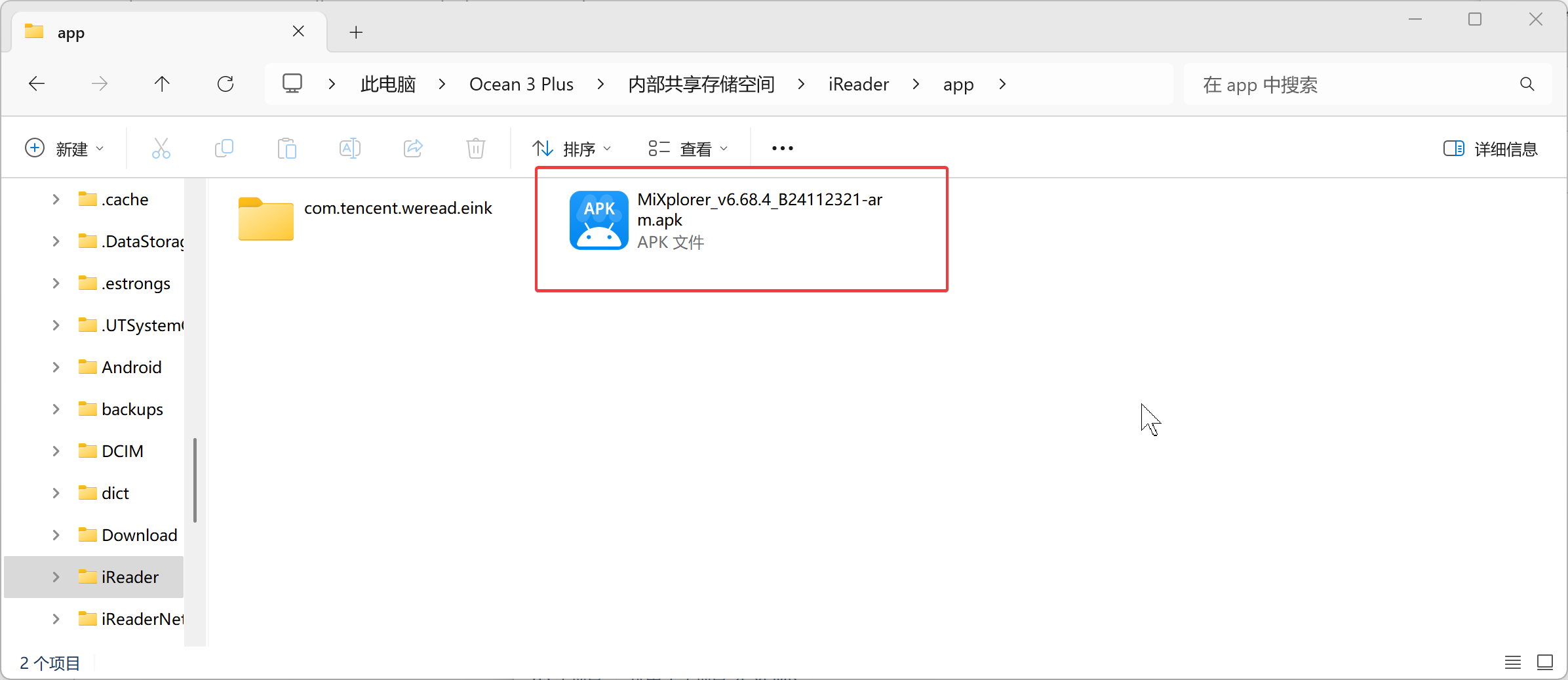Expand the .DataStorage tree node
Image resolution: width=1568 pixels, height=680 pixels.
coord(56,241)
